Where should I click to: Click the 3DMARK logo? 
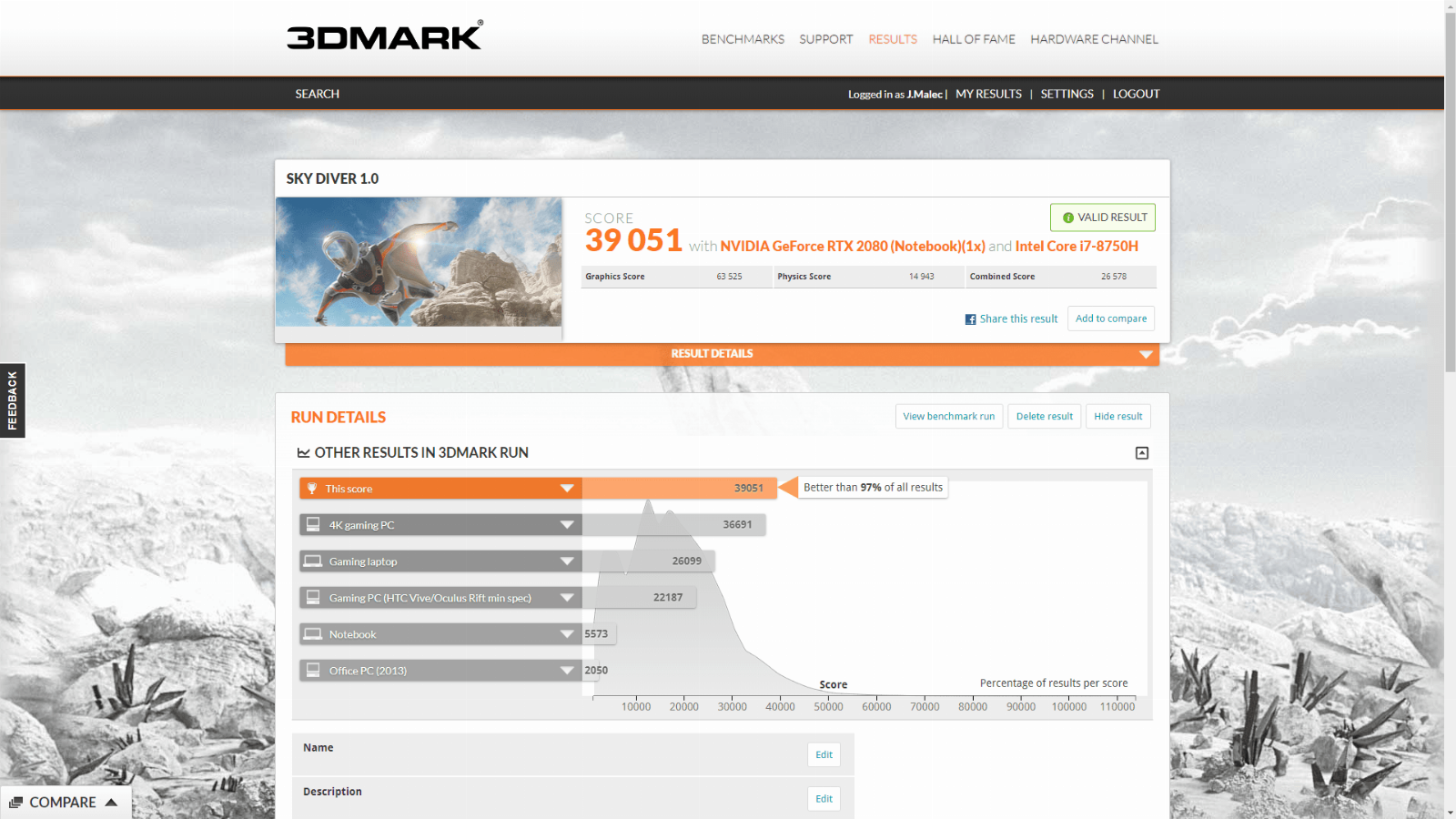pos(385,35)
